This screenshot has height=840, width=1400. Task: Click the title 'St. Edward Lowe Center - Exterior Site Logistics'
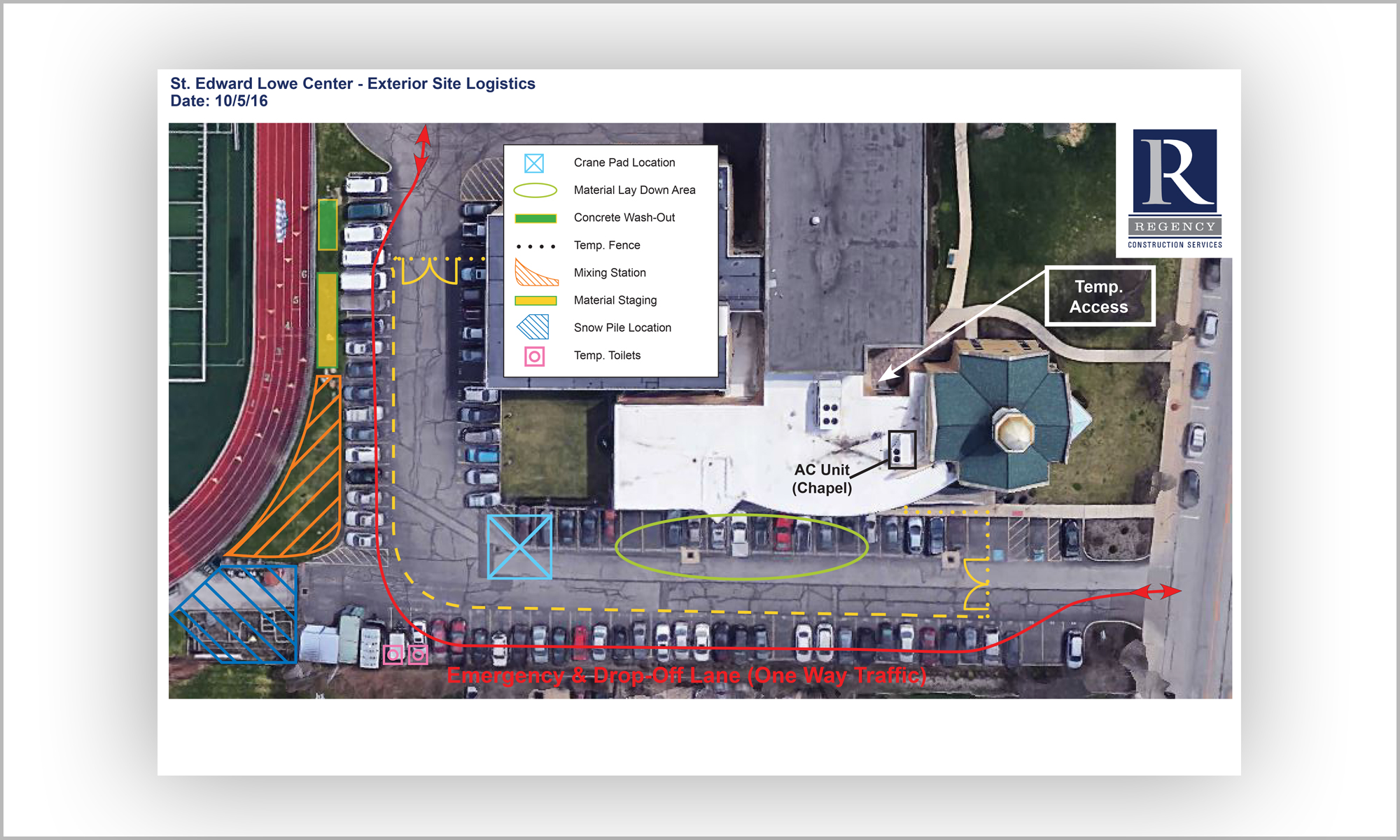pos(353,83)
